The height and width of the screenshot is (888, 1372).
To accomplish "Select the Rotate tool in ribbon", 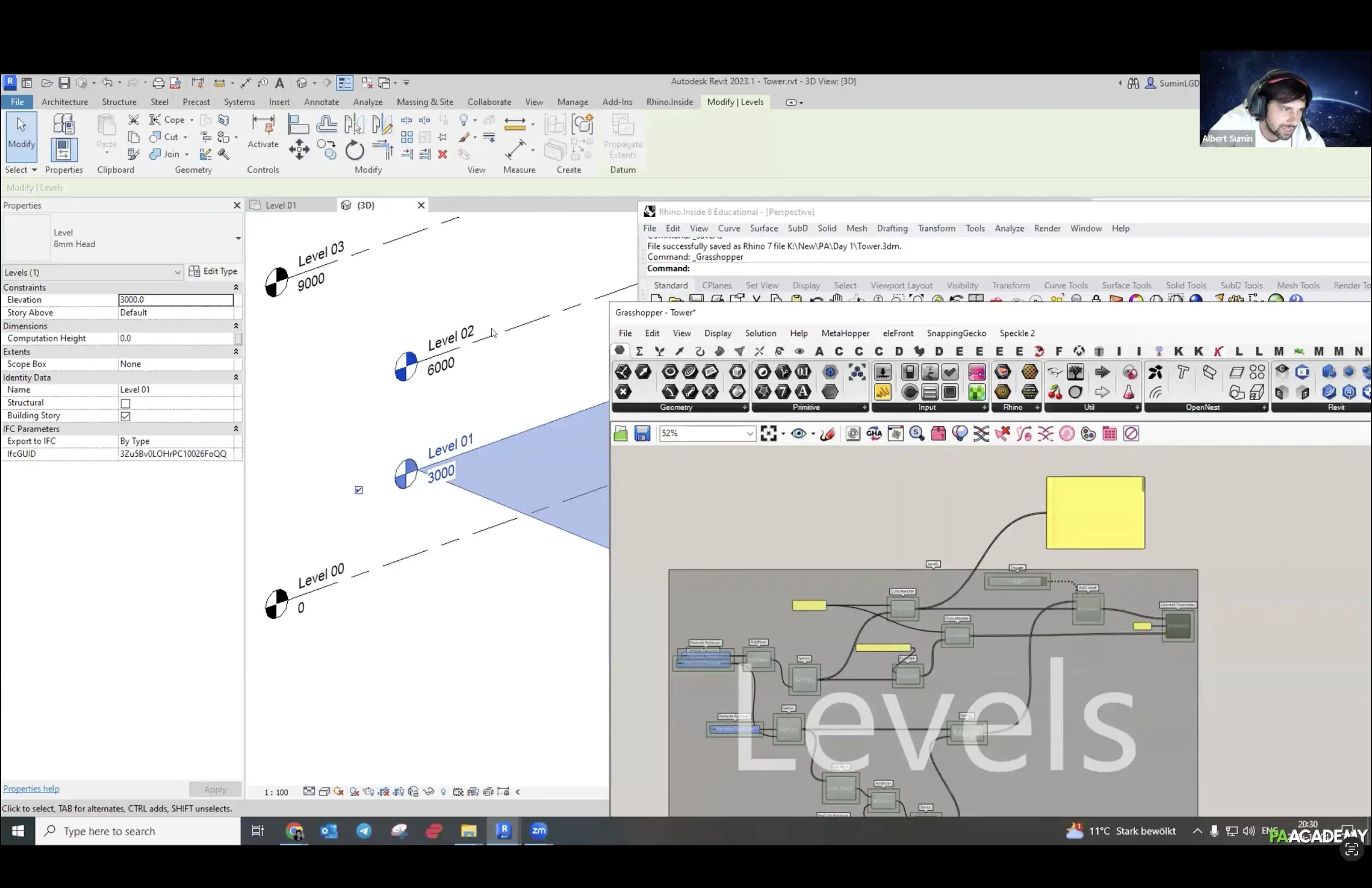I will point(354,151).
